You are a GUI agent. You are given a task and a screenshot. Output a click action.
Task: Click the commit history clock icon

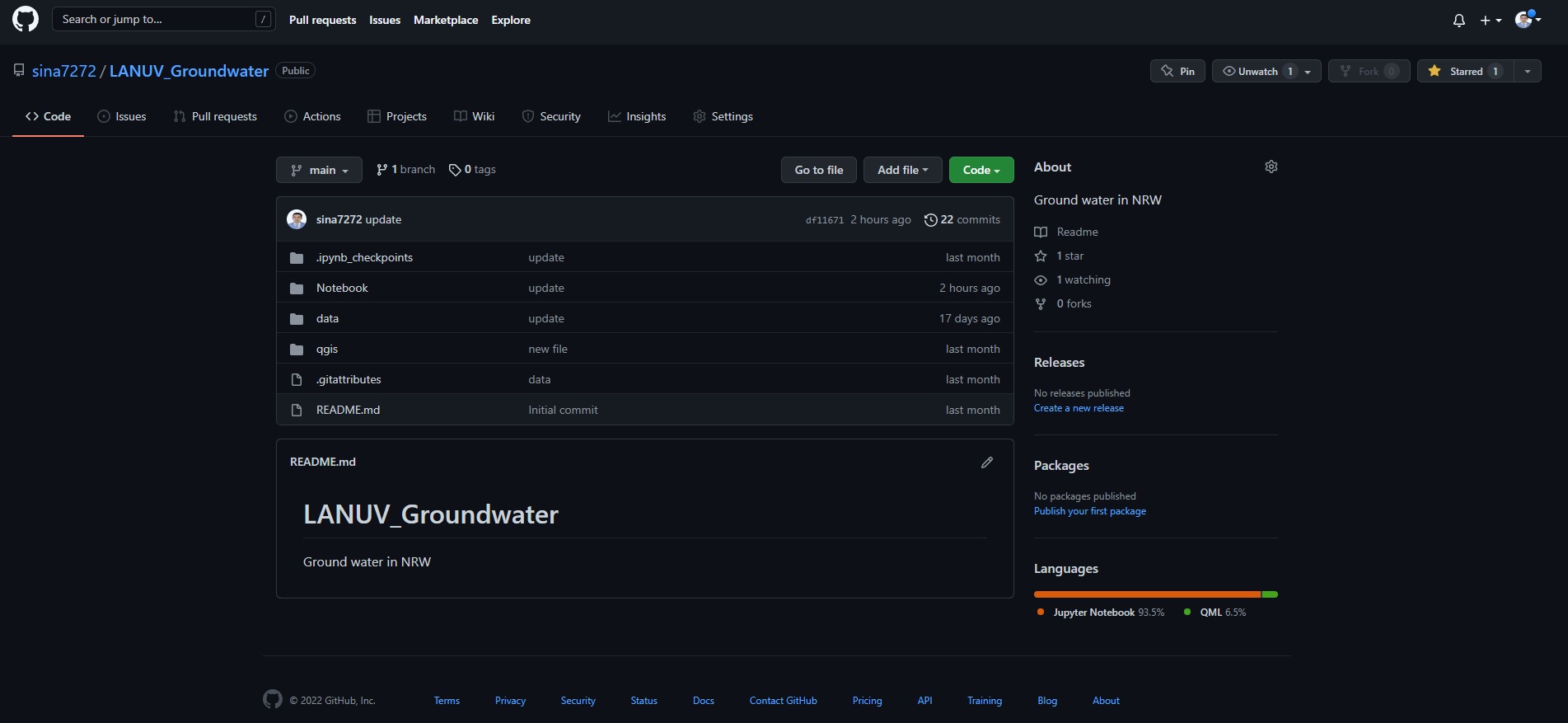(x=930, y=220)
